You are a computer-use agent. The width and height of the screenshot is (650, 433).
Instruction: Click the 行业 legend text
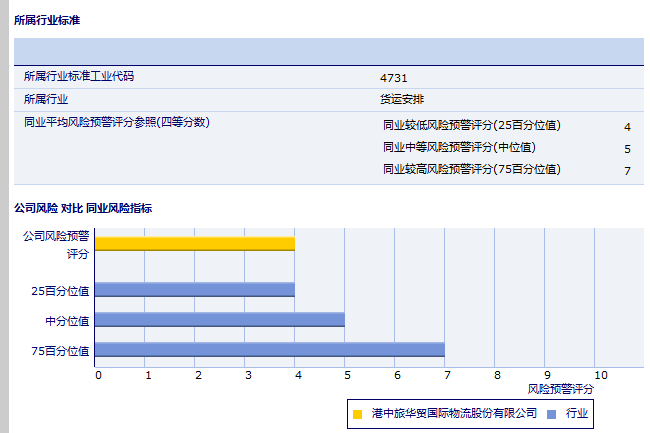[577, 413]
